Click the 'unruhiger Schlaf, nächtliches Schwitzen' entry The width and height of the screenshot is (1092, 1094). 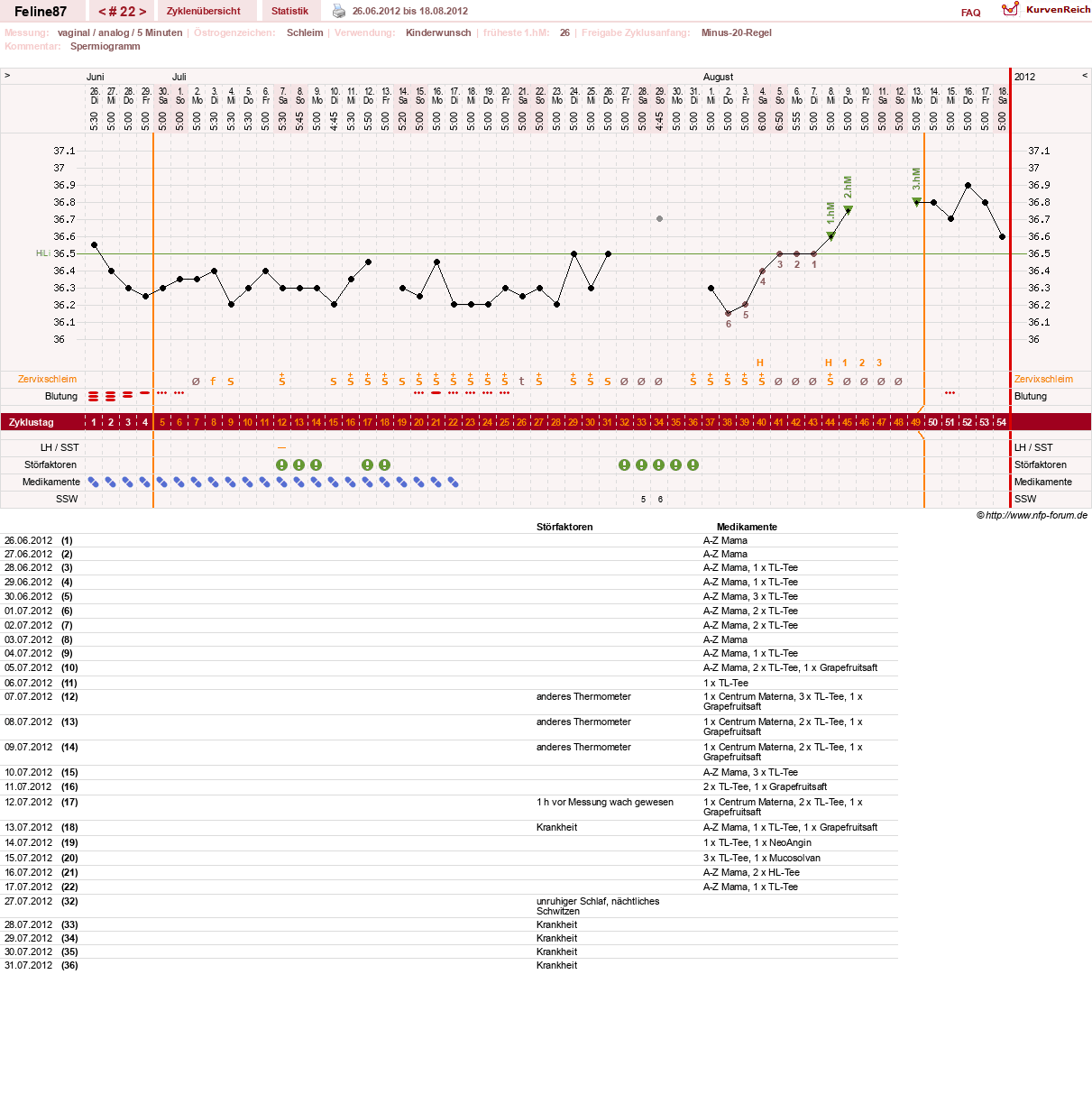tap(598, 906)
